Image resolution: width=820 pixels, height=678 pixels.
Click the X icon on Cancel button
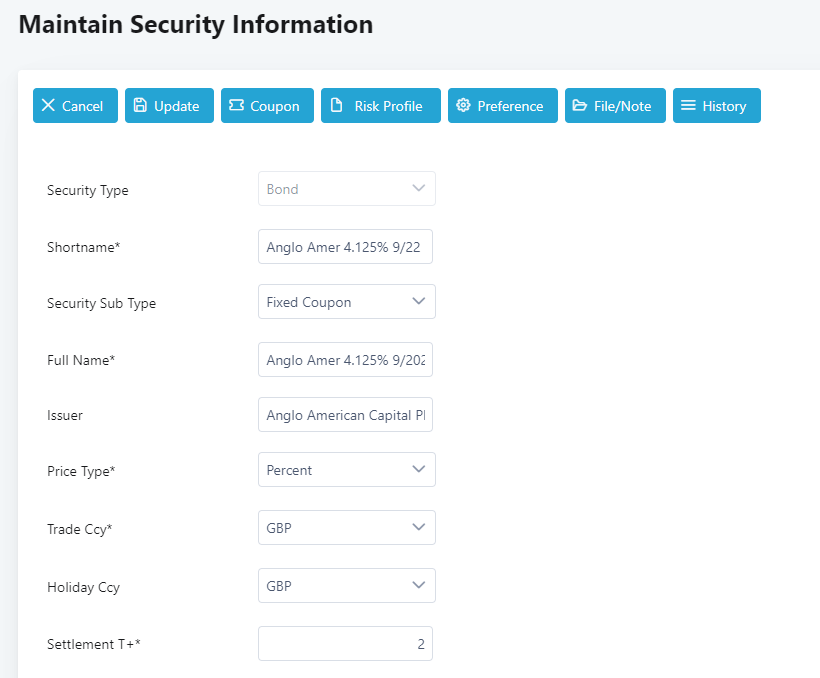[x=48, y=106]
